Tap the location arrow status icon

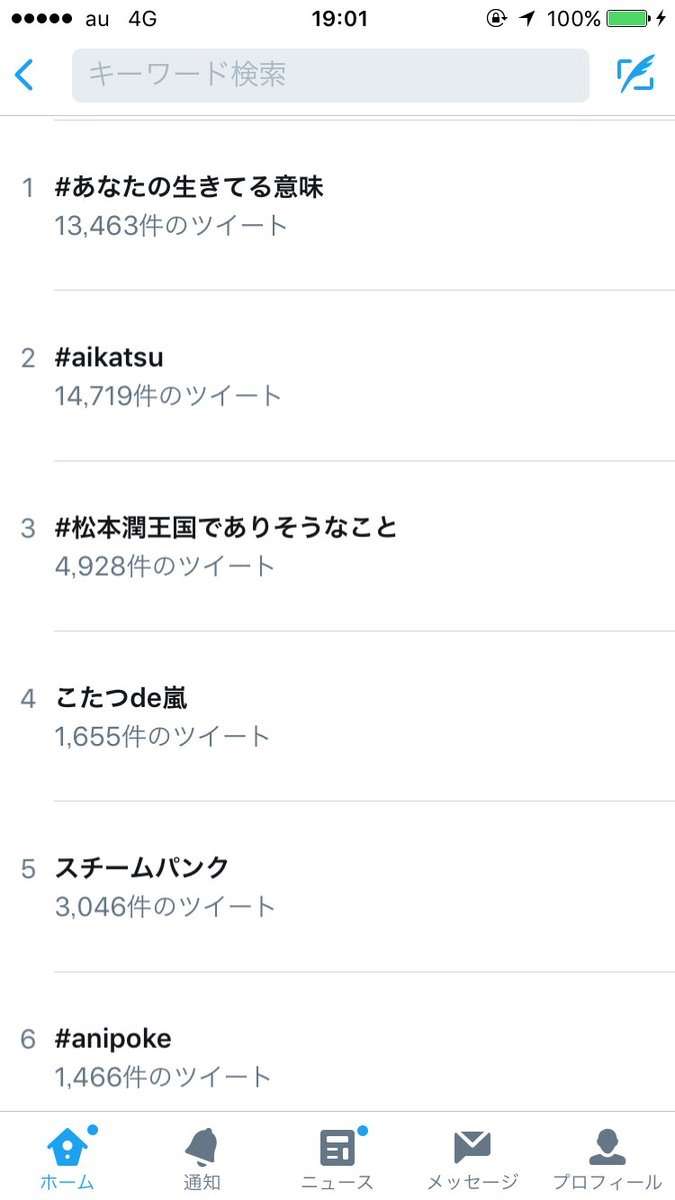point(526,19)
